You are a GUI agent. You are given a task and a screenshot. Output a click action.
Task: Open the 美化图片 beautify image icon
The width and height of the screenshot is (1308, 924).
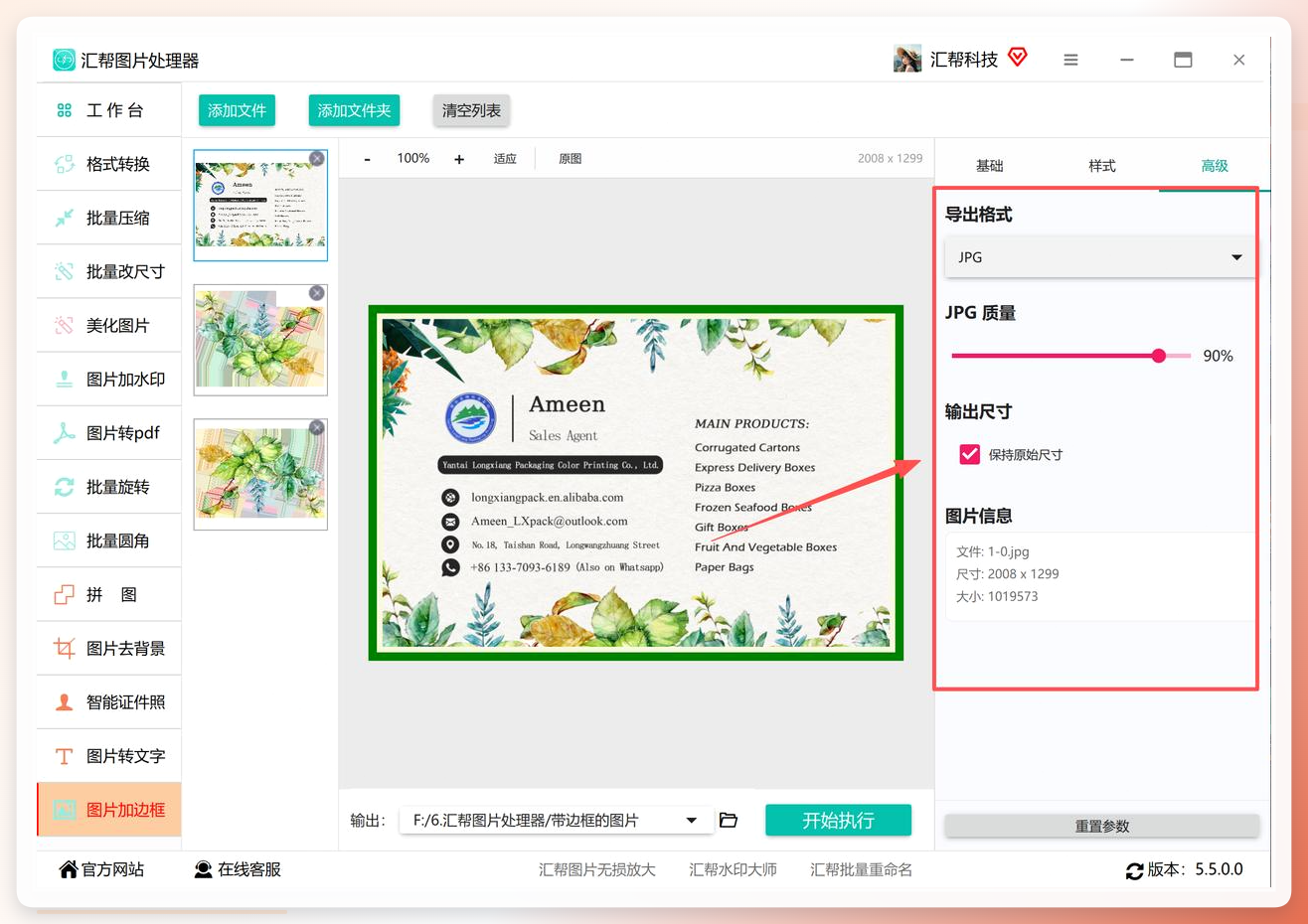click(65, 325)
